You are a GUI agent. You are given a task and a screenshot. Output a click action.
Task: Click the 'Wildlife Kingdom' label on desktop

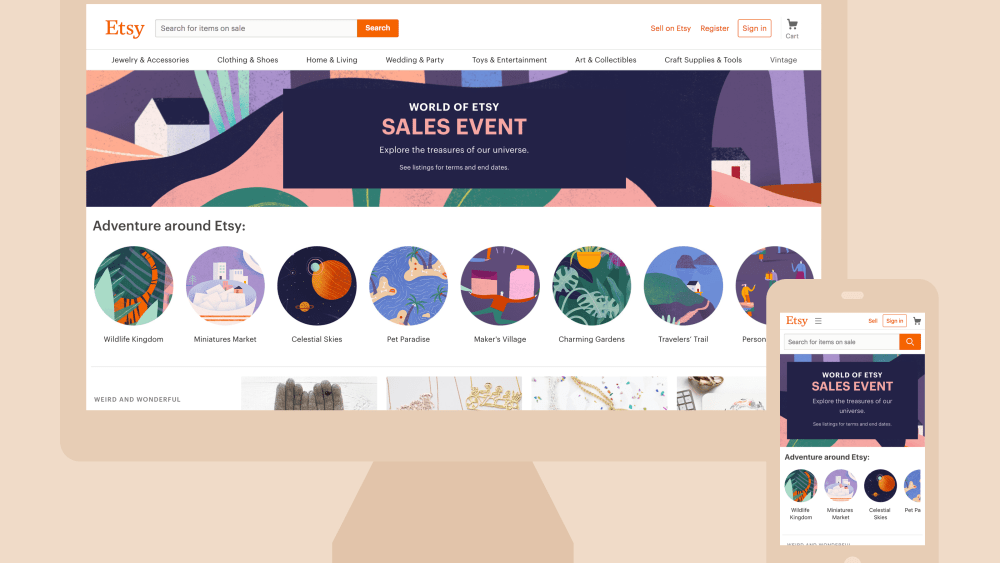(x=133, y=339)
